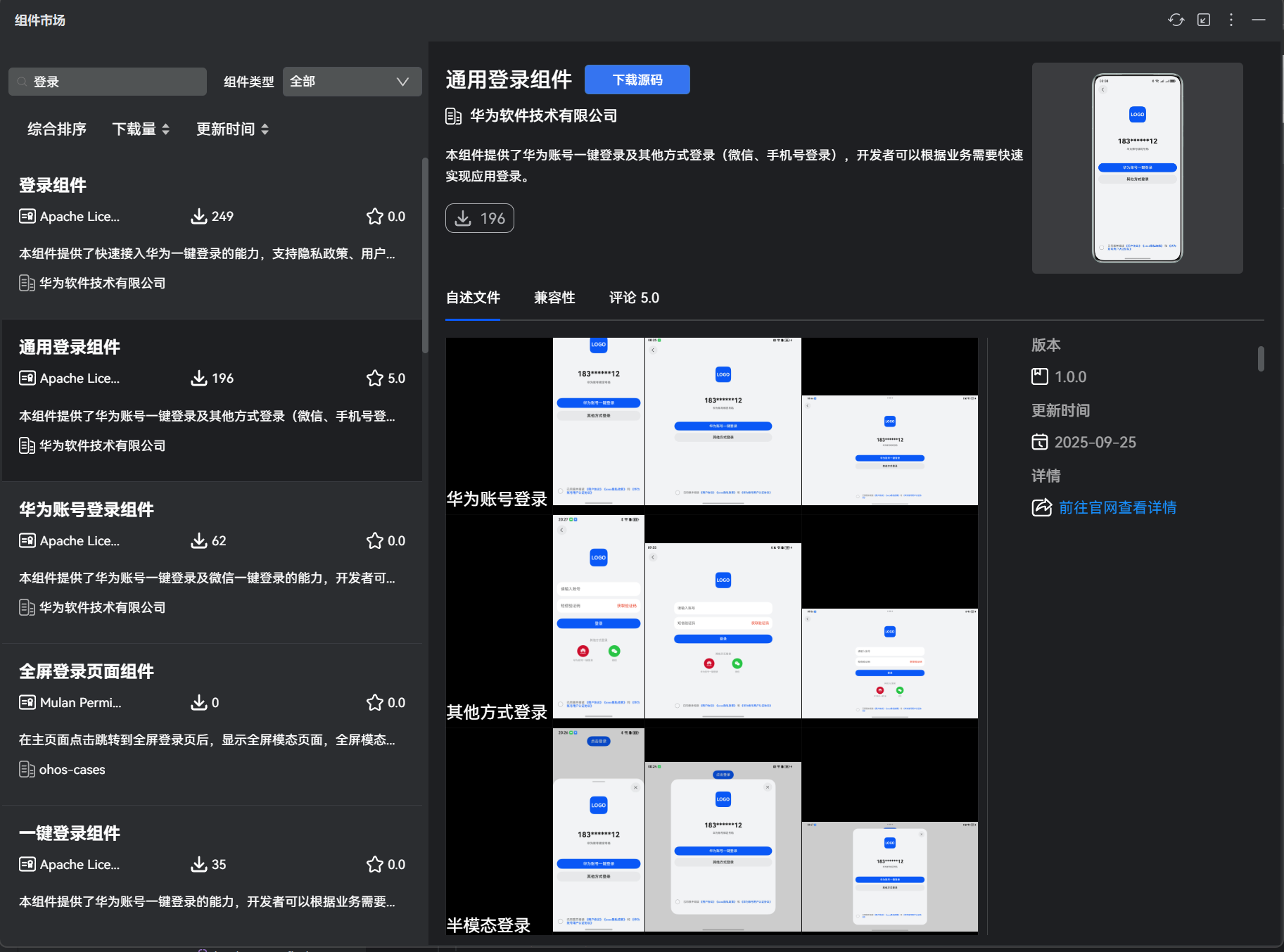Toggle sort order by 下载量
The height and width of the screenshot is (952, 1284).
[x=141, y=129]
